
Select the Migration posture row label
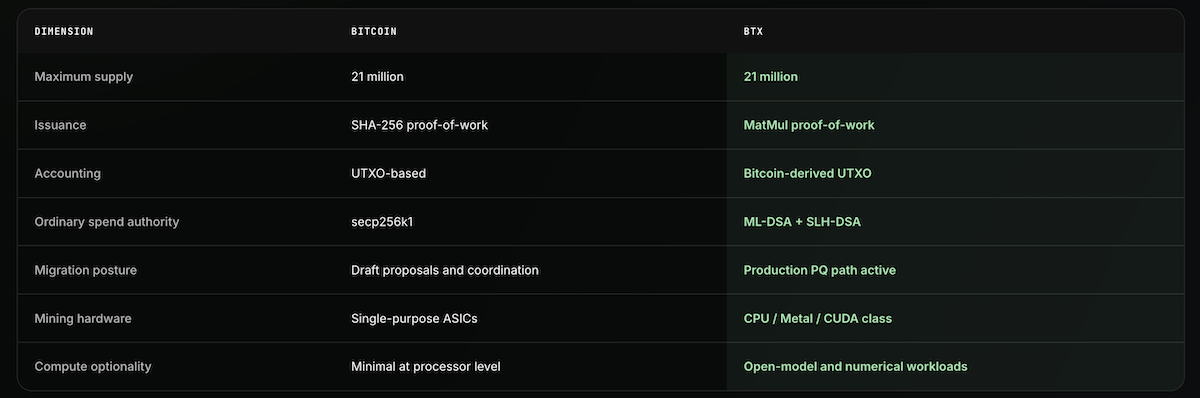pos(86,270)
